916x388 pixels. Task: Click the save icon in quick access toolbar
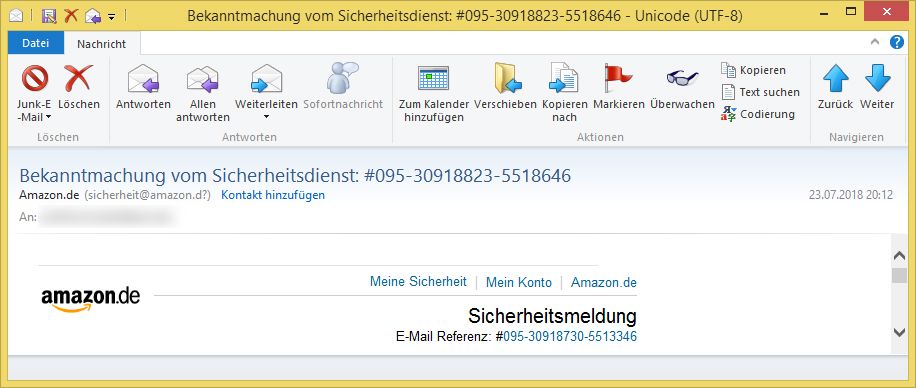click(50, 16)
